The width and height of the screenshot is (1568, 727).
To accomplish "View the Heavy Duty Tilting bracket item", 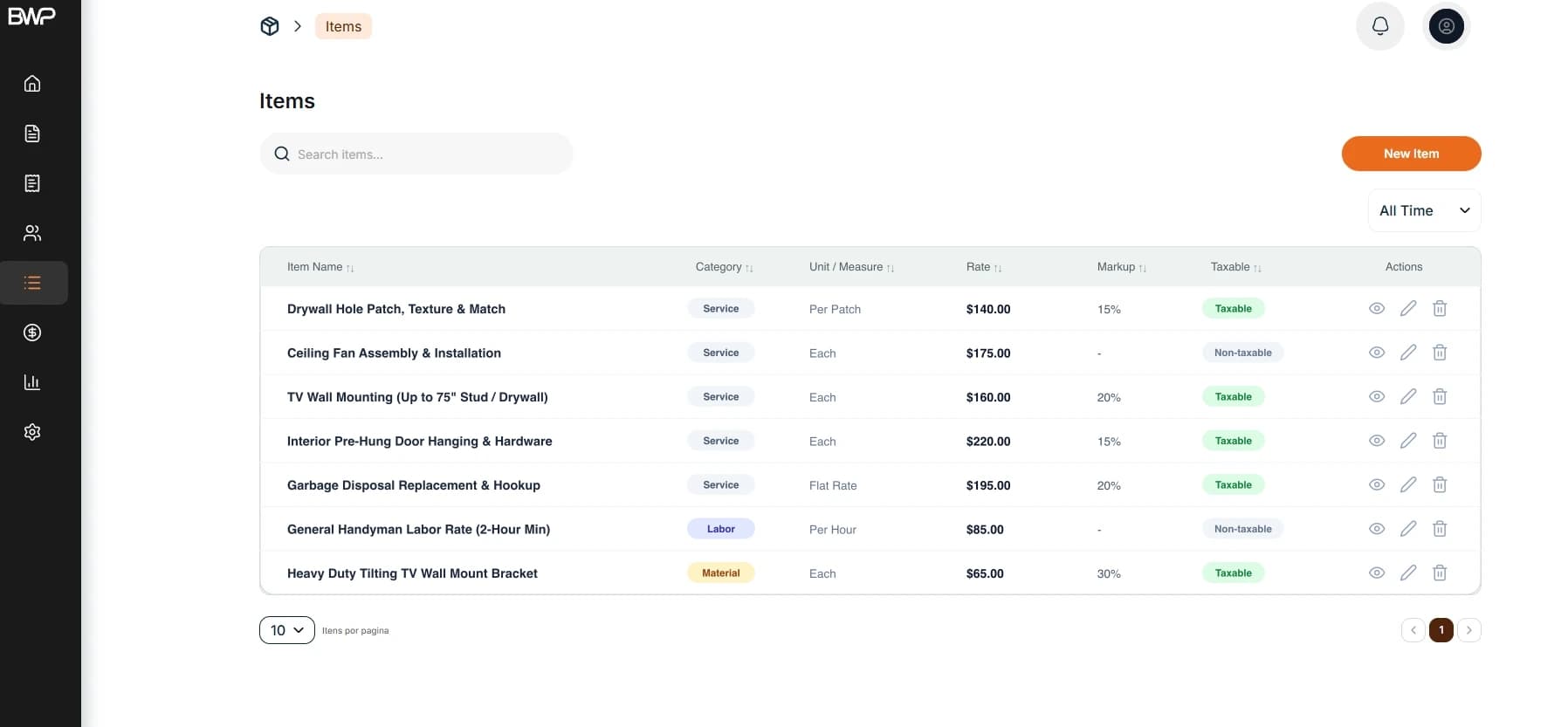I will point(1377,573).
